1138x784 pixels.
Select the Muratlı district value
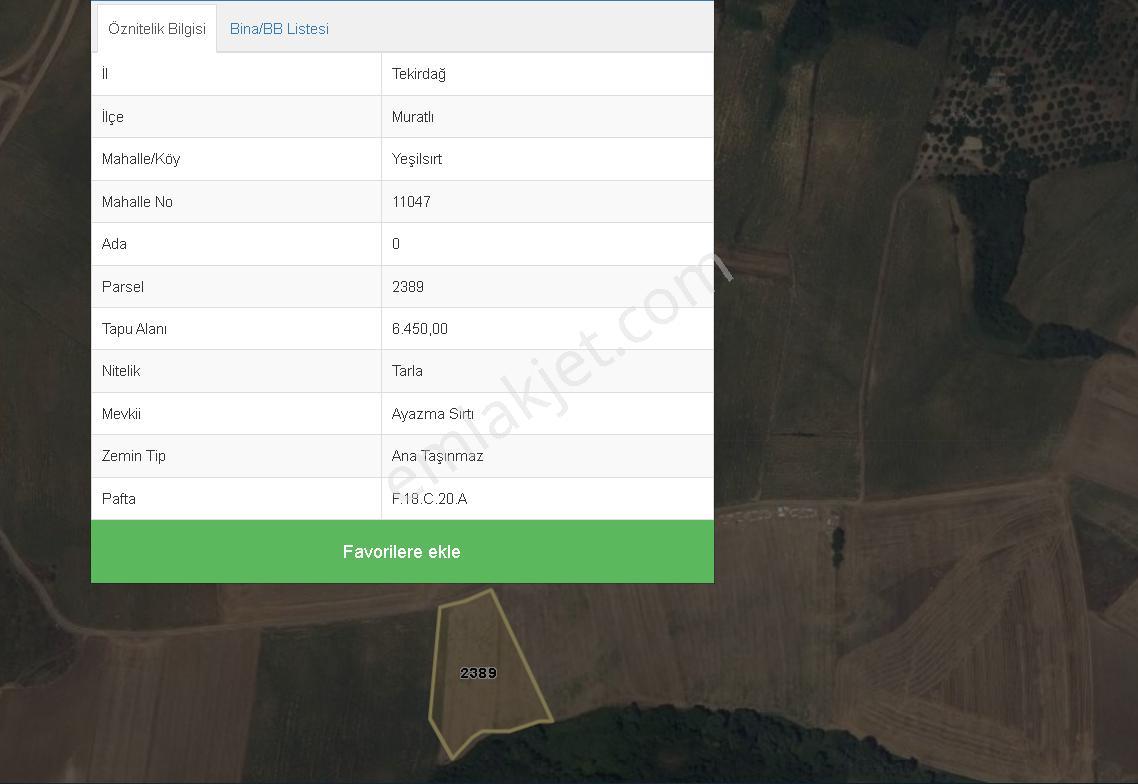tap(413, 117)
